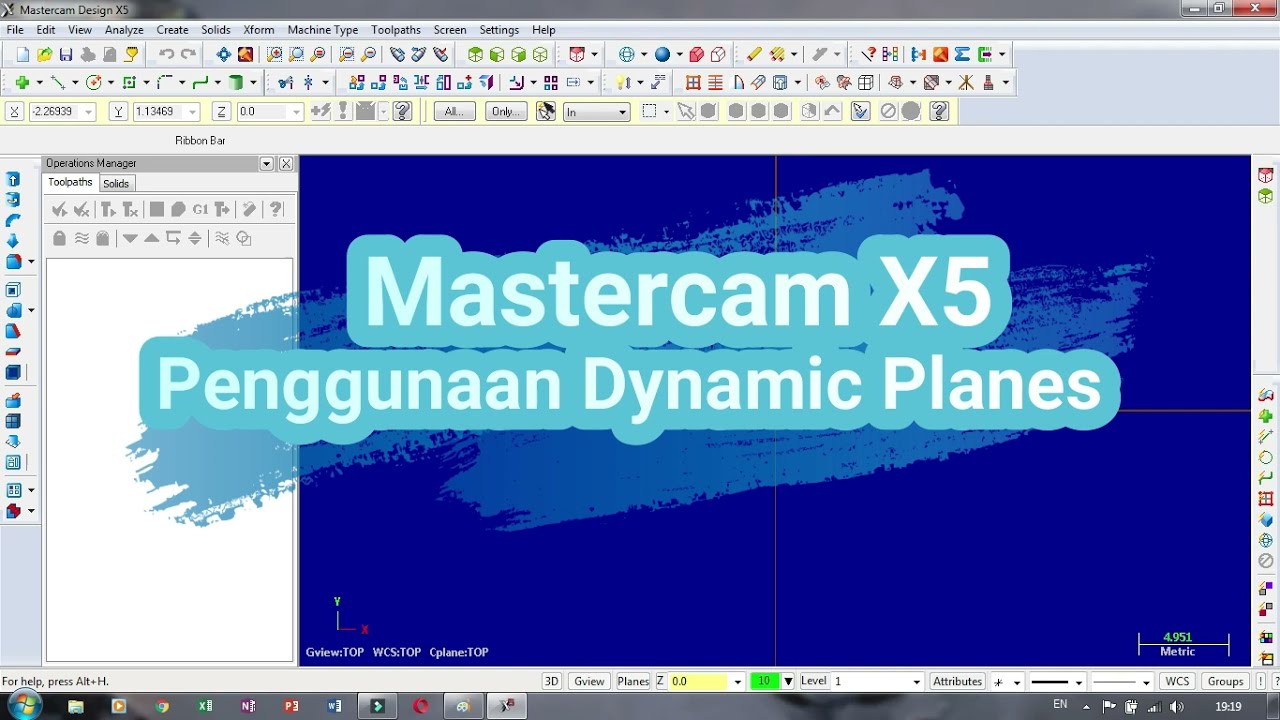Open PowerPoint from Windows taskbar
The image size is (1280, 720).
pyautogui.click(x=291, y=706)
